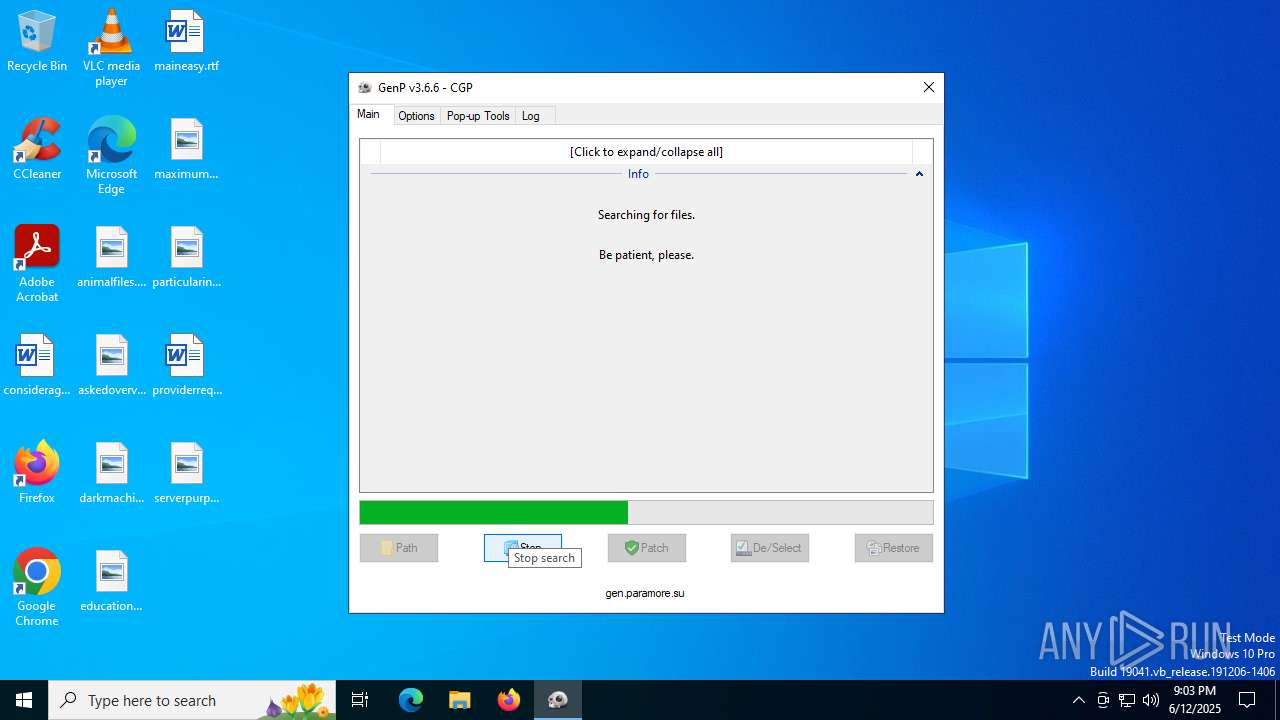Select GenP skull taskbar icon
The height and width of the screenshot is (720, 1280).
tap(558, 700)
